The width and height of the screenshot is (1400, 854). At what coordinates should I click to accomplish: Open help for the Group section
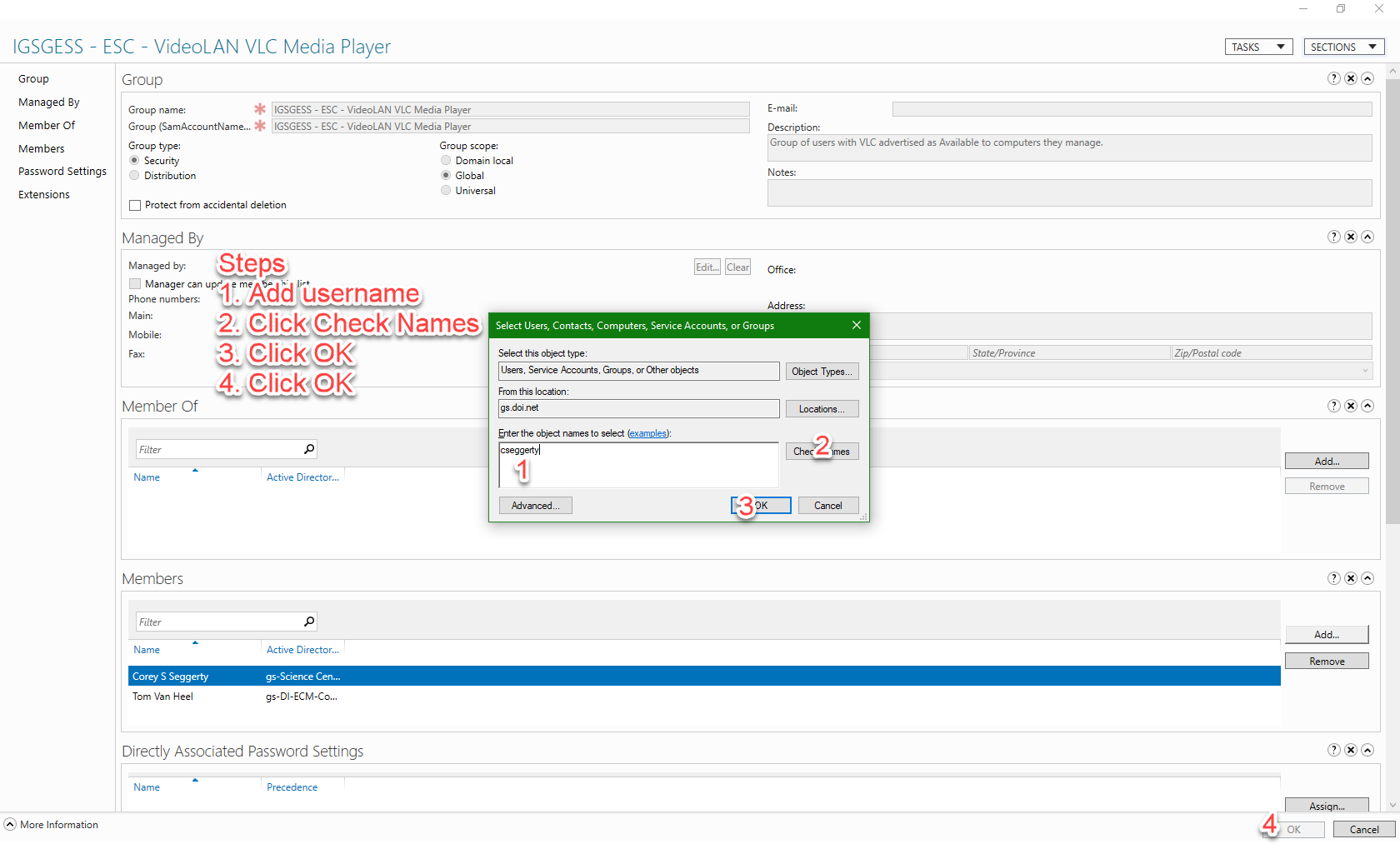click(1334, 78)
